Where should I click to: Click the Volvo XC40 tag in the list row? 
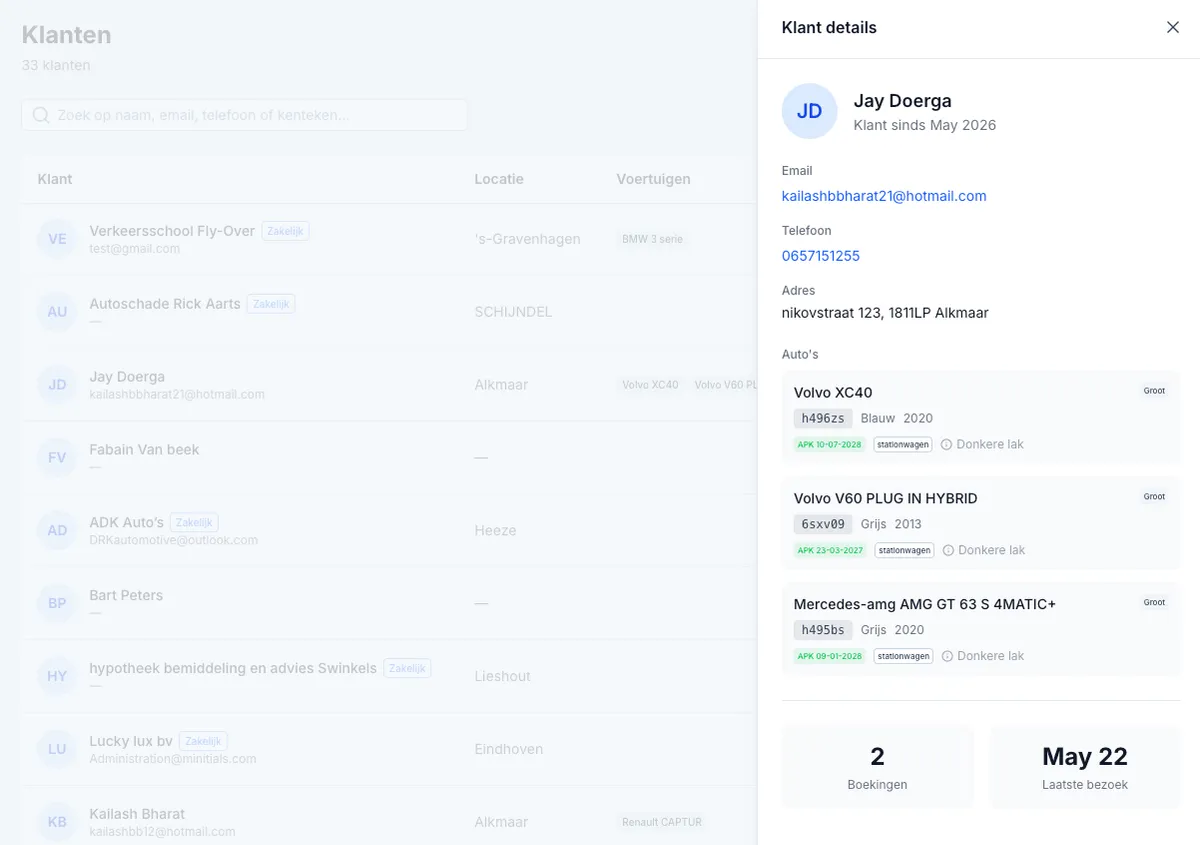click(650, 385)
